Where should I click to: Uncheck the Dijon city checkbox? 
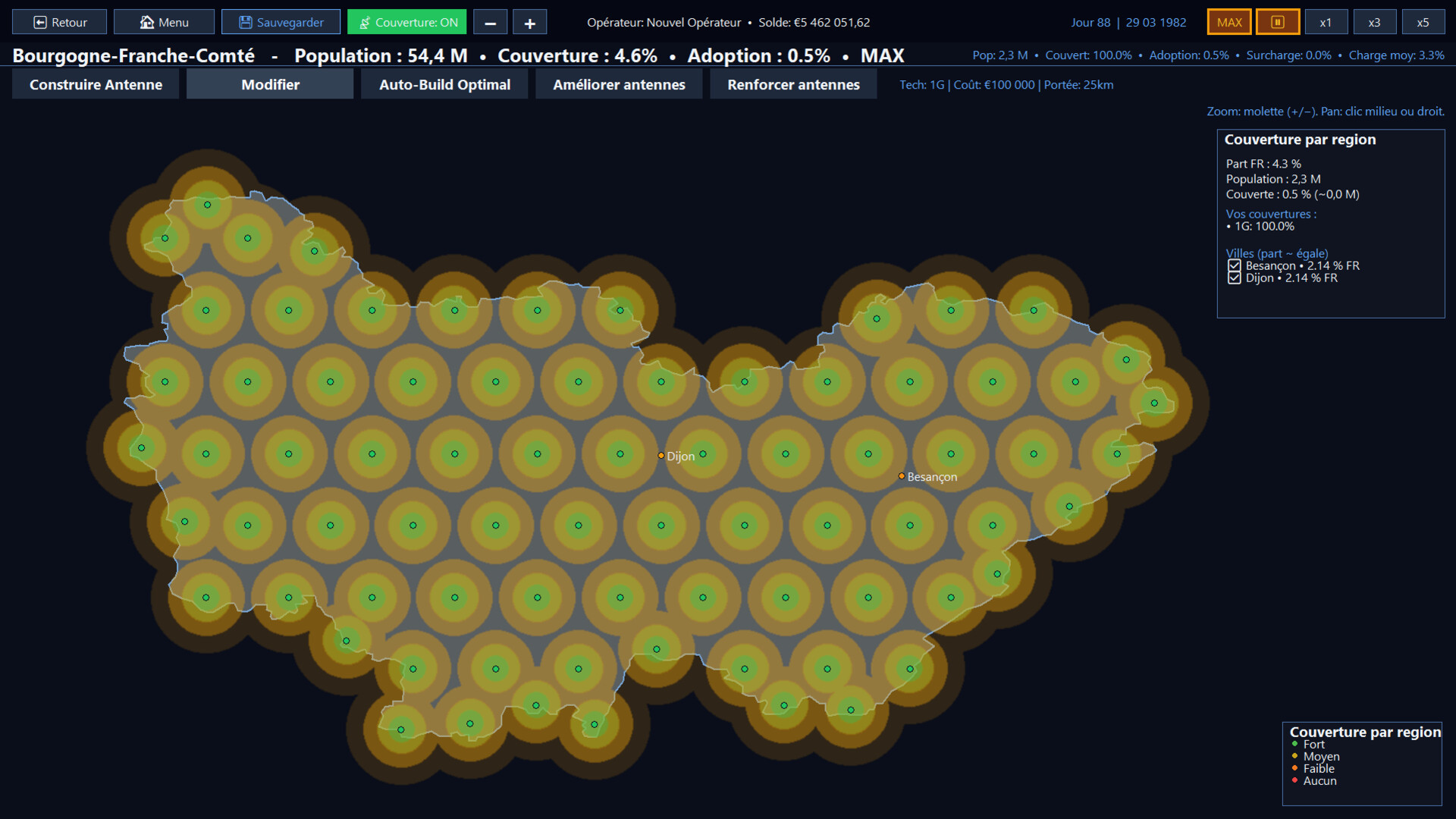(x=1235, y=278)
